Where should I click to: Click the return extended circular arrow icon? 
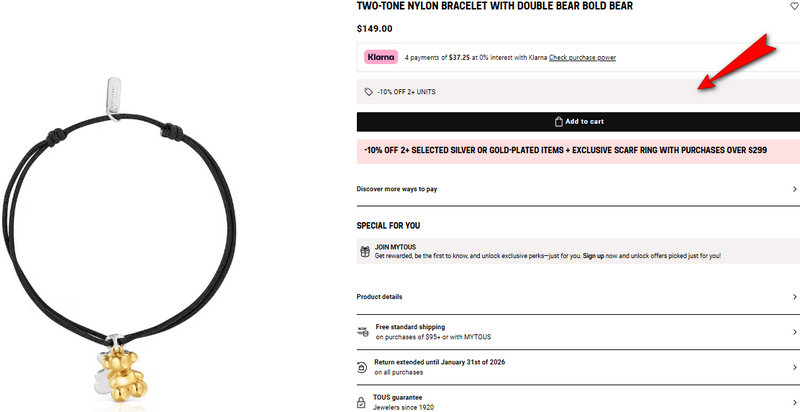pos(363,366)
